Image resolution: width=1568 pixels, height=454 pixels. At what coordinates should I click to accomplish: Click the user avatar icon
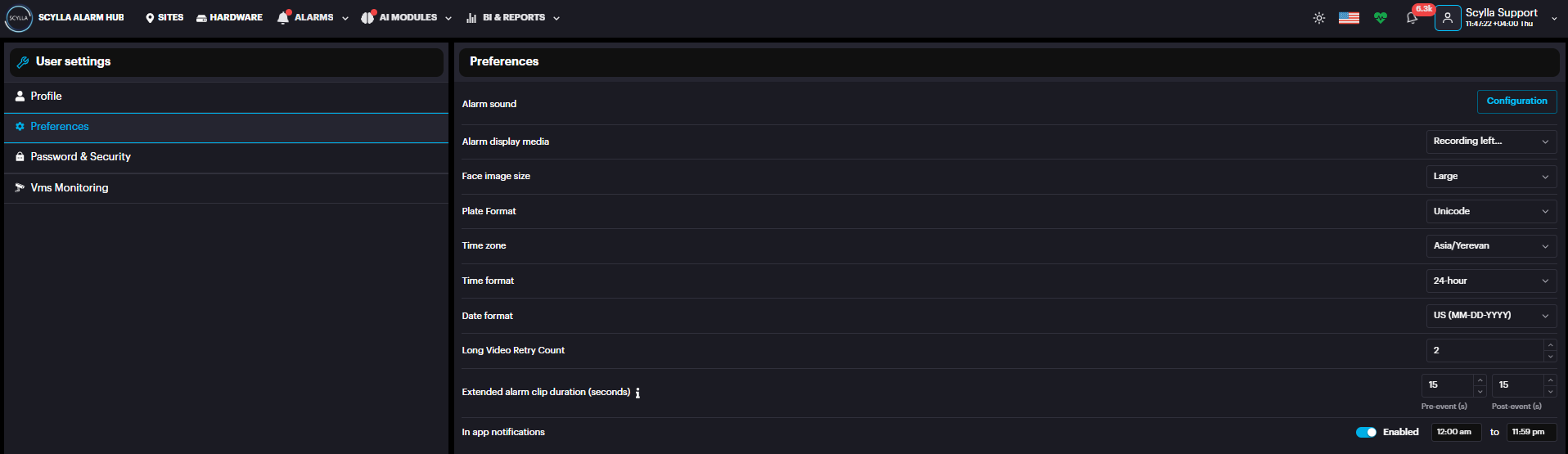[x=1447, y=18]
